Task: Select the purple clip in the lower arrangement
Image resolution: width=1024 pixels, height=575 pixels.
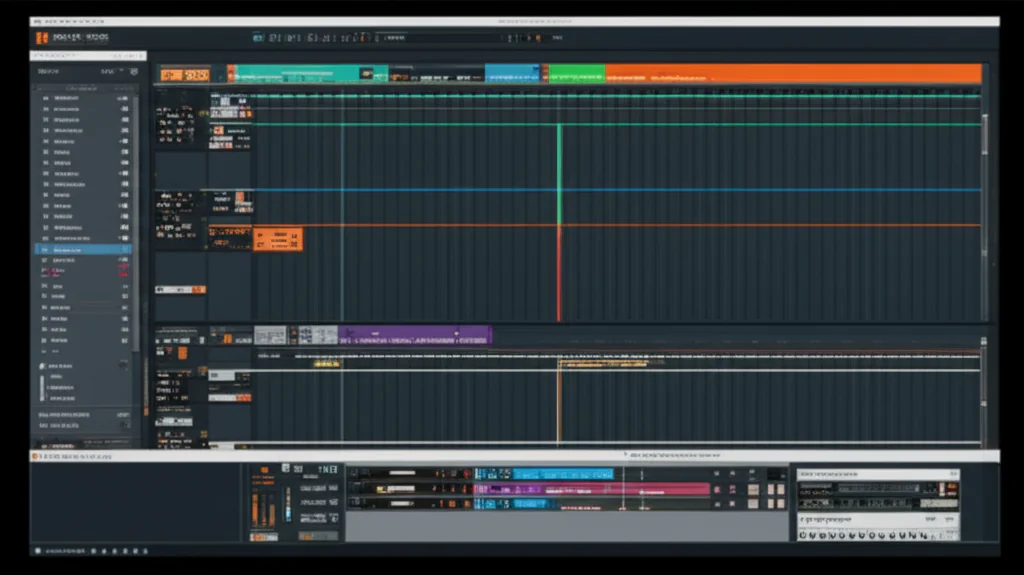Action: click(x=415, y=335)
